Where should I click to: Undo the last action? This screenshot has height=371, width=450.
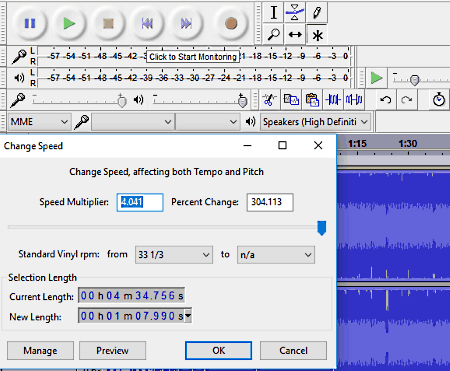pos(386,99)
